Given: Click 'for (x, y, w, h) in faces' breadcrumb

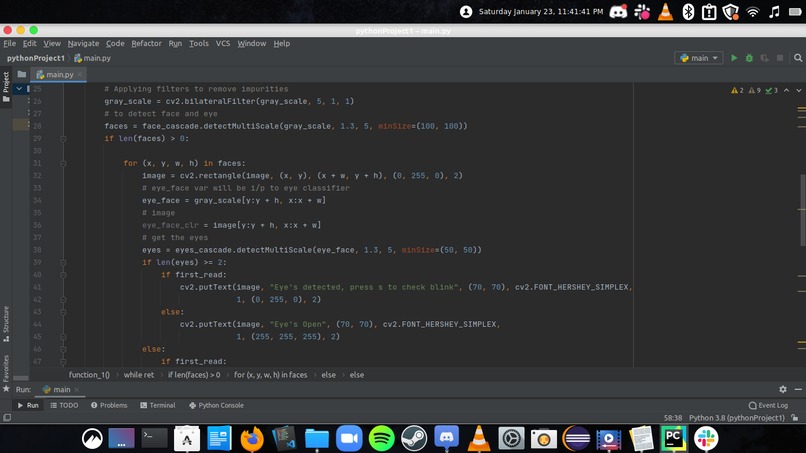Looking at the screenshot, I should (270, 375).
